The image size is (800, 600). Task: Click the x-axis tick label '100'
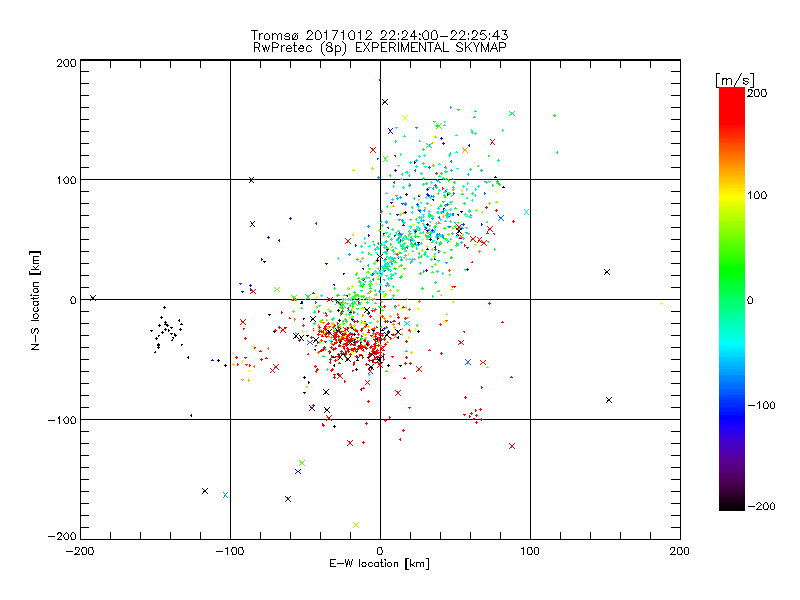(530, 551)
